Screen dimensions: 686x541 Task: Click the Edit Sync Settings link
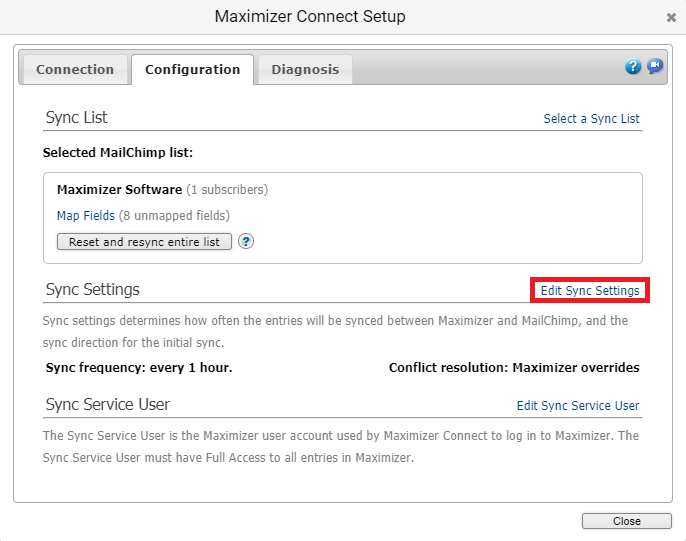coord(590,290)
